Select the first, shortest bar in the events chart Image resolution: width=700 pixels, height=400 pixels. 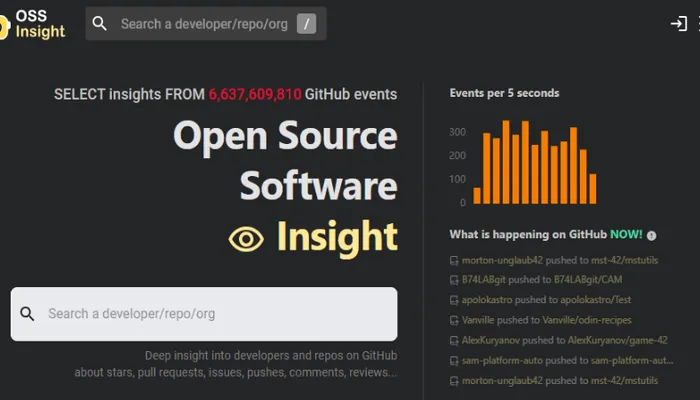(x=477, y=195)
